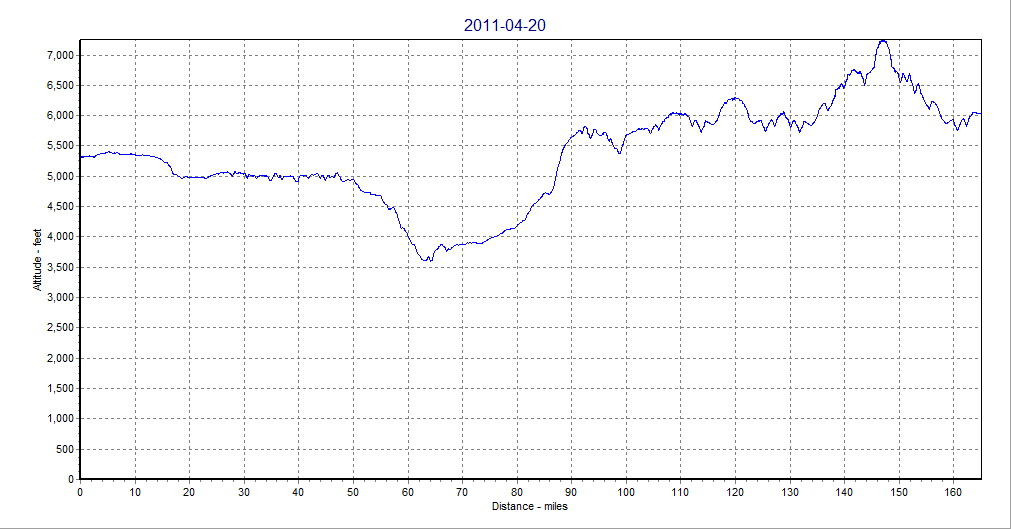Image resolution: width=1011 pixels, height=529 pixels.
Task: Click the lowest valley of the altitude line
Action: pos(427,260)
